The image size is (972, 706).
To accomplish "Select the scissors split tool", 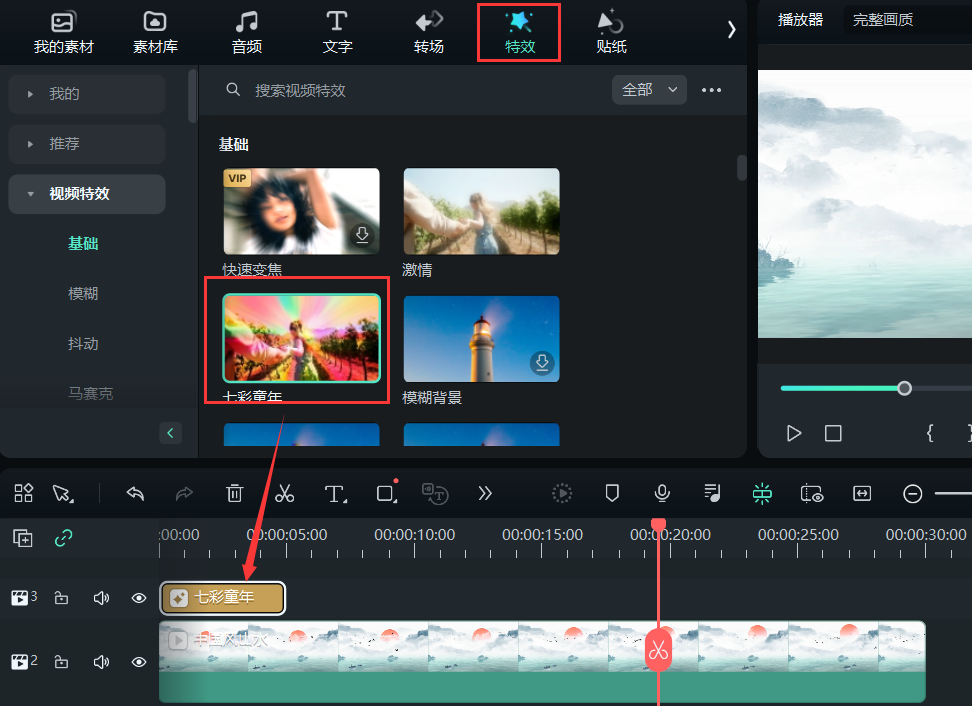I will [x=284, y=493].
